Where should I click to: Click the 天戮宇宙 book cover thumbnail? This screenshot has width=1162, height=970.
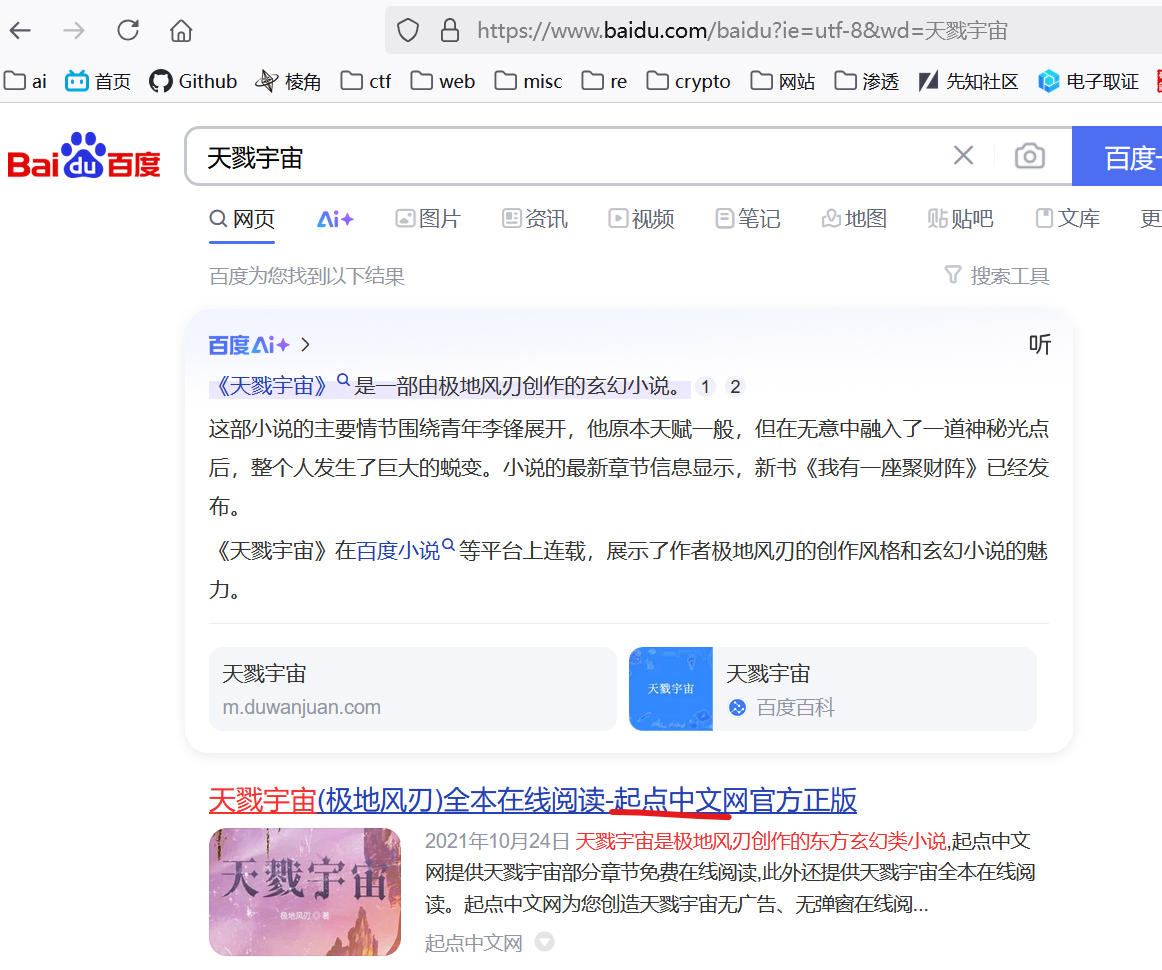(305, 891)
